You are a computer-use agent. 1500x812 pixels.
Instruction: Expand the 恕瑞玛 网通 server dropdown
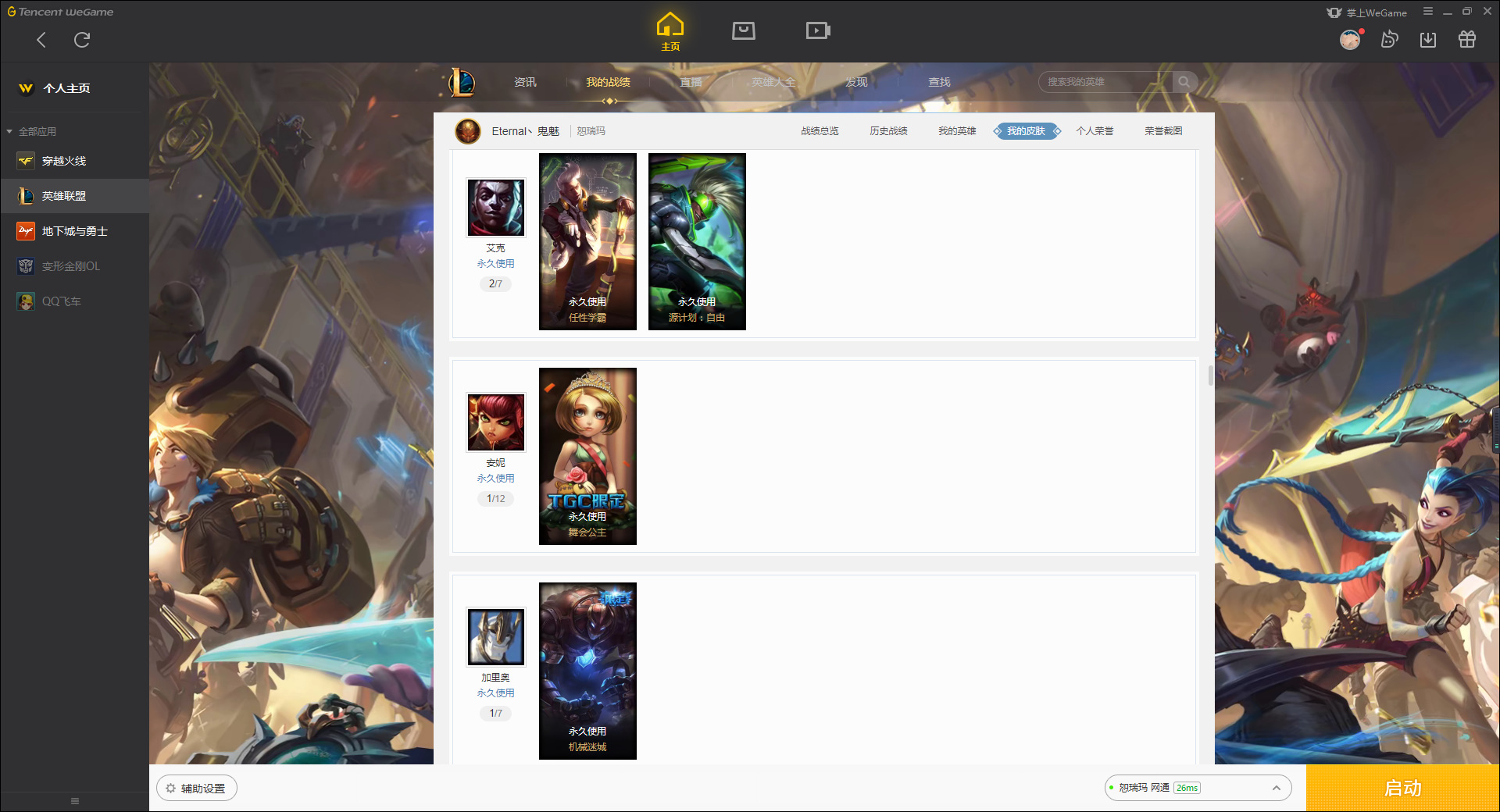tap(1198, 788)
